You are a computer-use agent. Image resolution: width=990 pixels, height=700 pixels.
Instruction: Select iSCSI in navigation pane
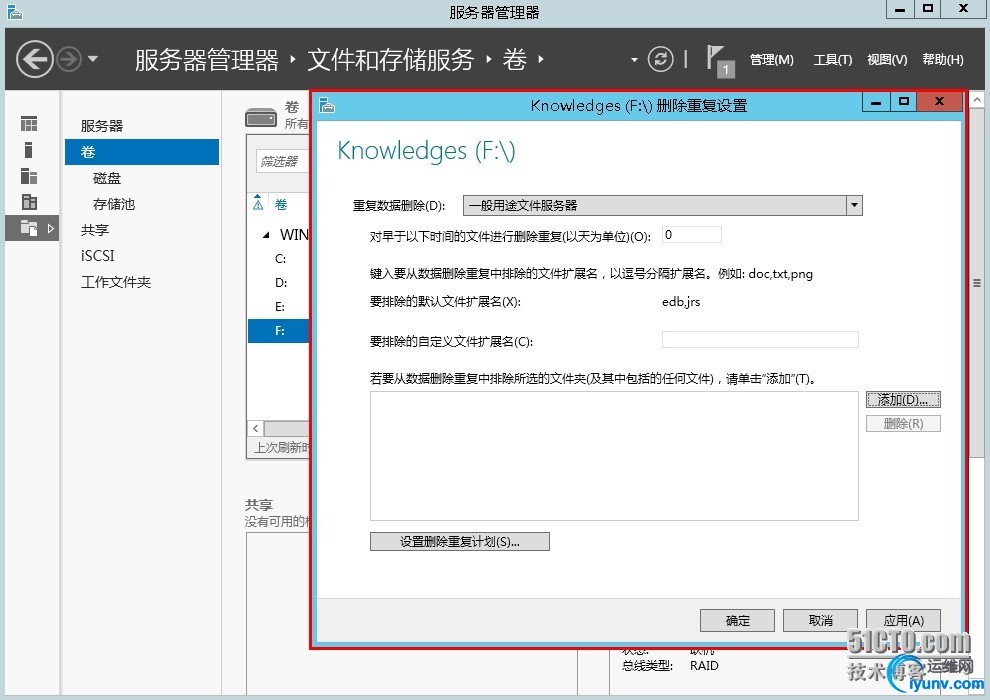pos(97,256)
